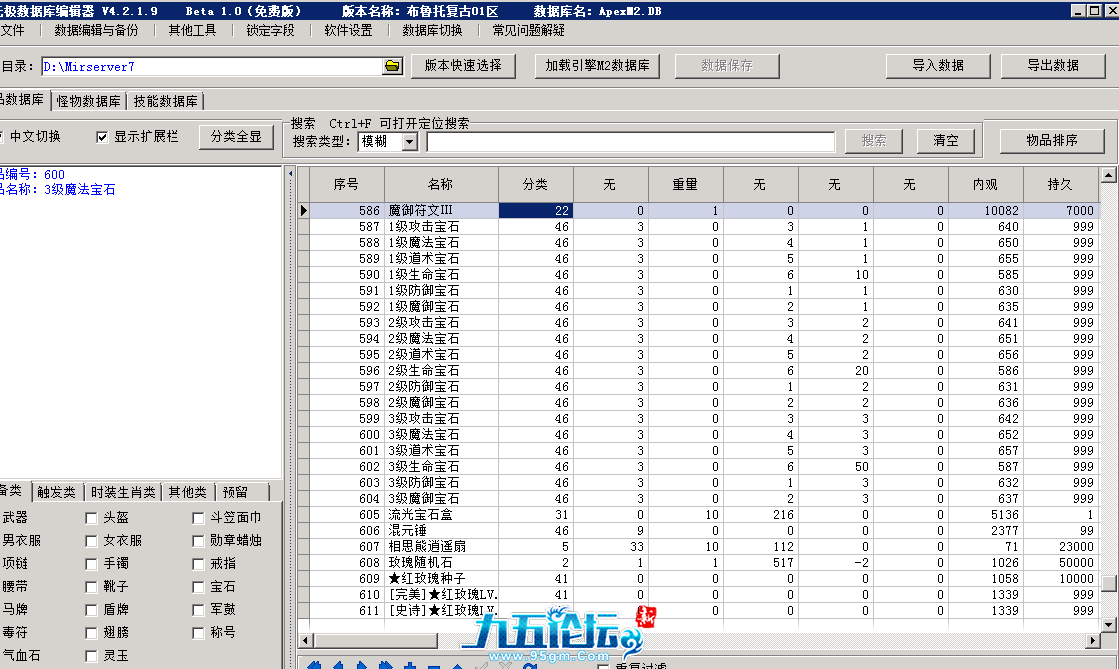Click the search text input field

click(630, 142)
